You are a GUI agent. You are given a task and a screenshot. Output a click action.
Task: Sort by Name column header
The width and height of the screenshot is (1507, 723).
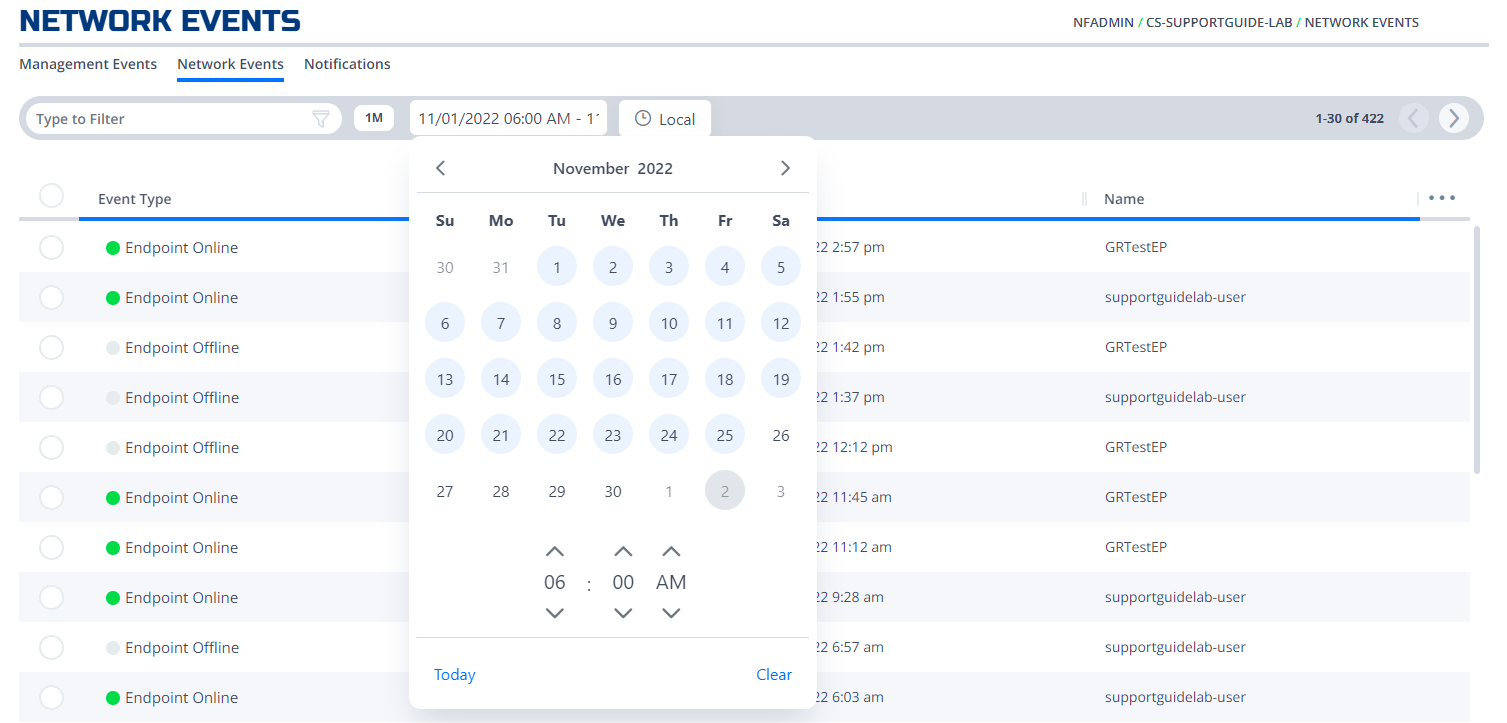point(1124,199)
